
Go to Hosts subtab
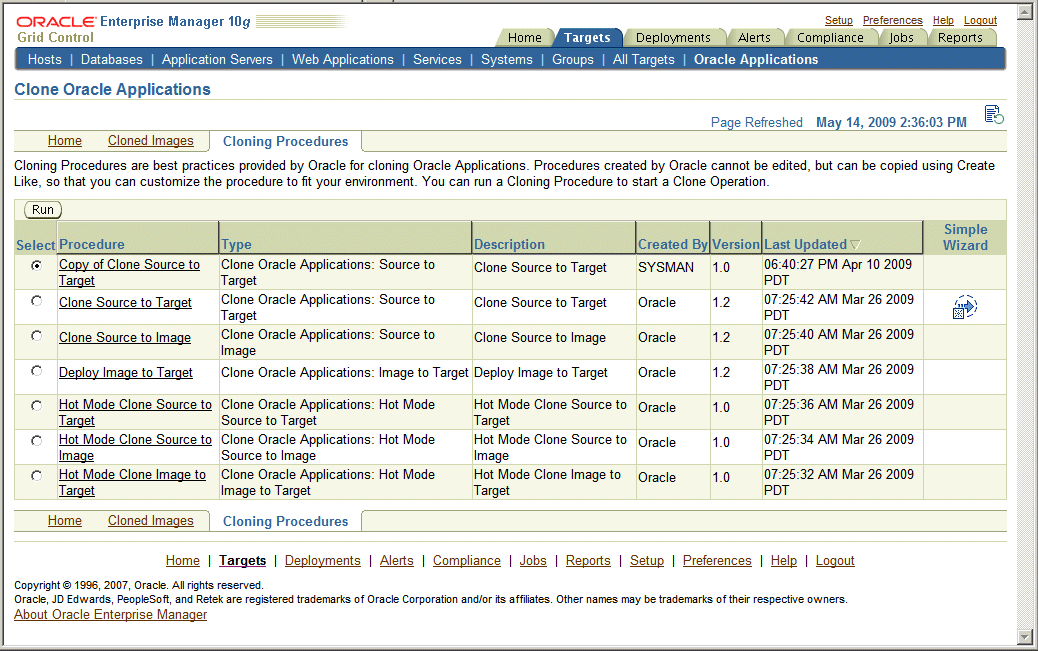point(44,60)
